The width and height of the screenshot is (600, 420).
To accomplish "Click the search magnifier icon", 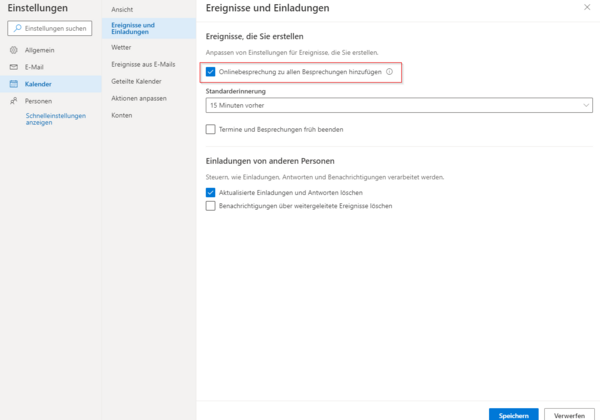I will (x=18, y=28).
